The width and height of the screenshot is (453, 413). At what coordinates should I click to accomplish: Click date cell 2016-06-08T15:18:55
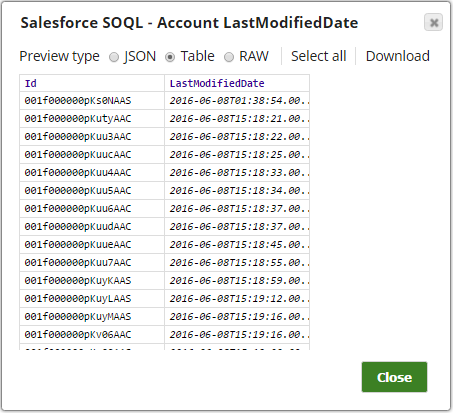(x=237, y=263)
